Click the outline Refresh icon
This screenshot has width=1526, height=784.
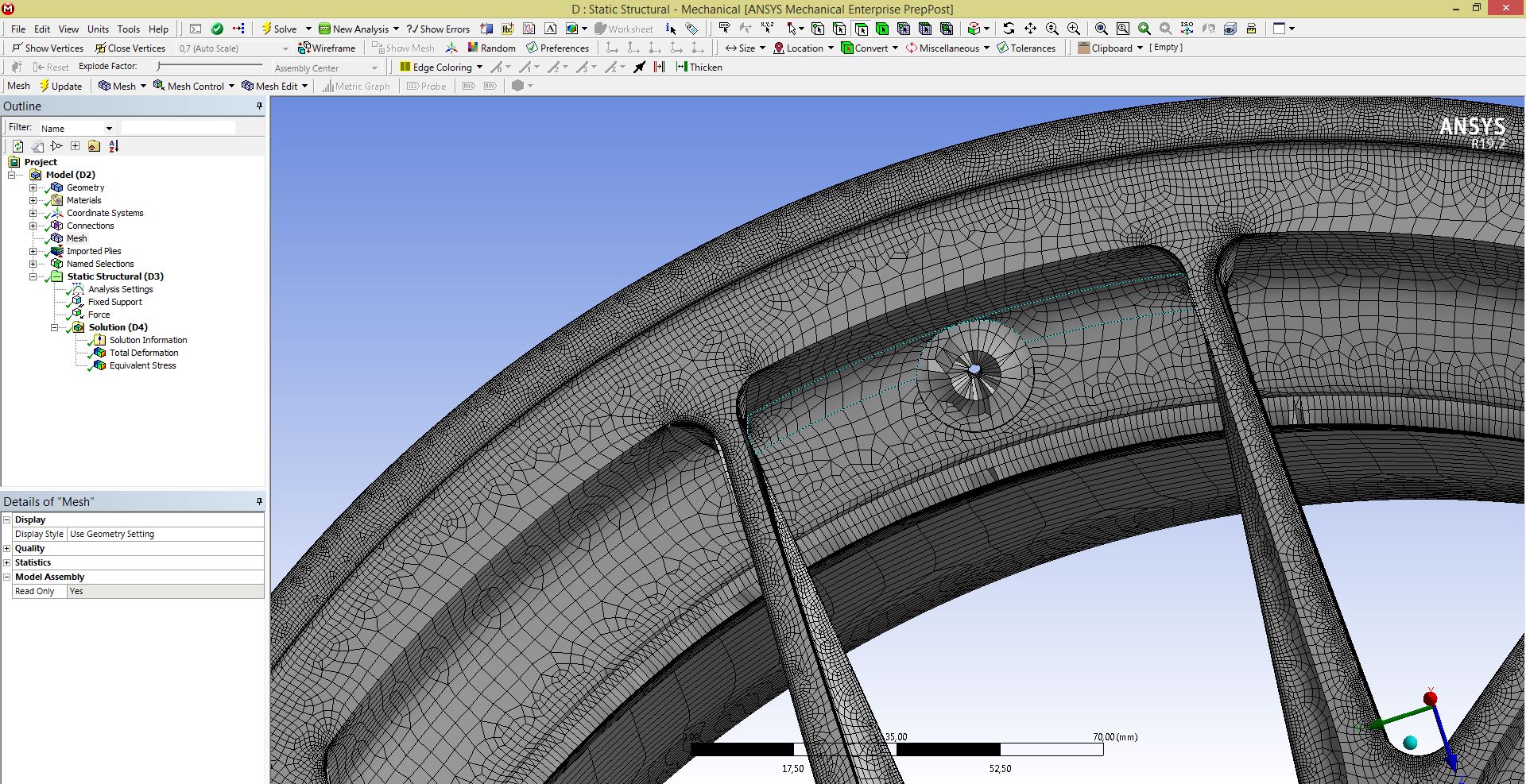click(17, 146)
